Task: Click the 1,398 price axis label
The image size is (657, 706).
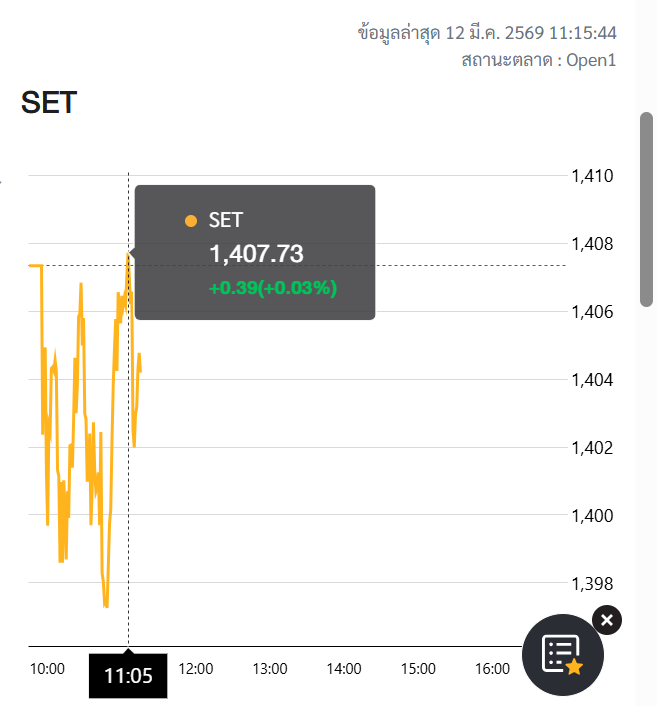Action: pyautogui.click(x=591, y=583)
